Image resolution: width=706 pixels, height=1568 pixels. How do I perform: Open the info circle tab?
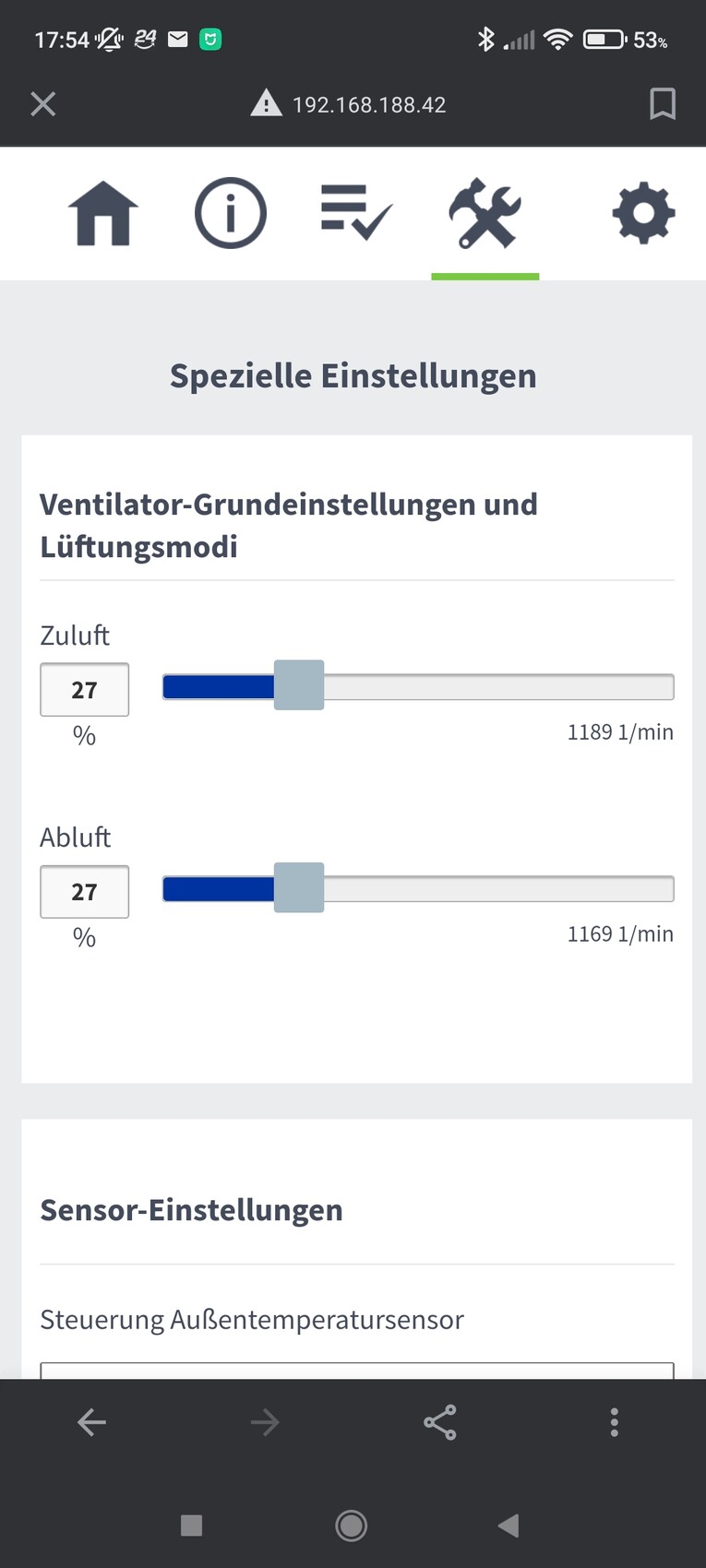click(x=230, y=213)
